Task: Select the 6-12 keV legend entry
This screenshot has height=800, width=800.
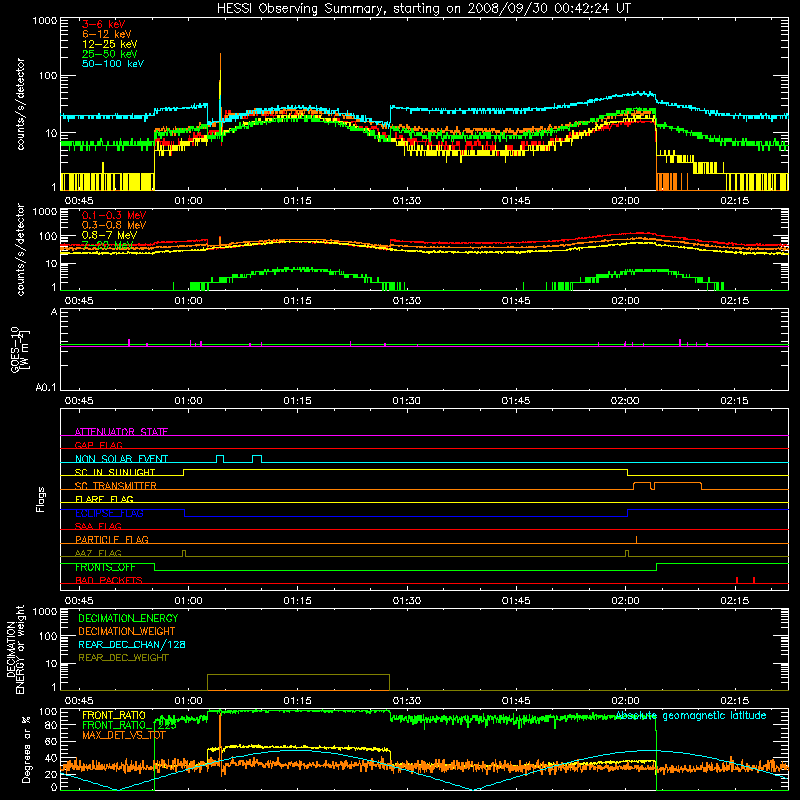Action: 106,34
